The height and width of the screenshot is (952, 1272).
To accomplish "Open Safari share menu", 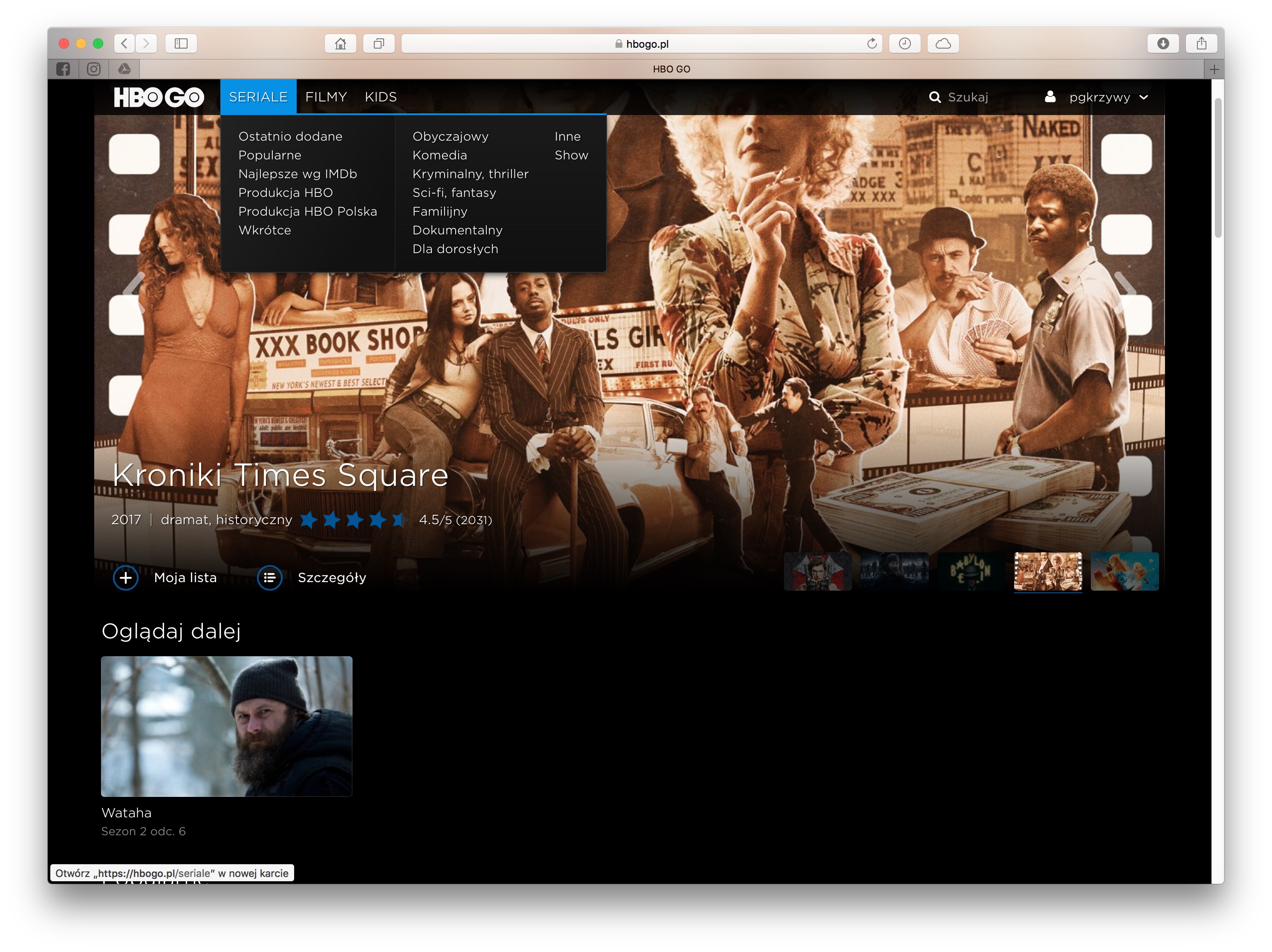I will click(x=1201, y=44).
